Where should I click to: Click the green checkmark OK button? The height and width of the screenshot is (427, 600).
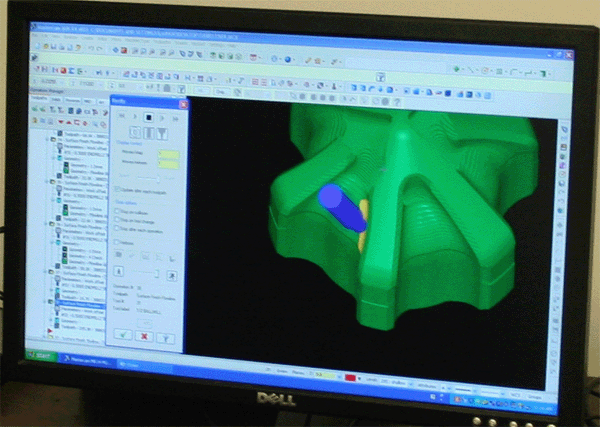tap(123, 336)
